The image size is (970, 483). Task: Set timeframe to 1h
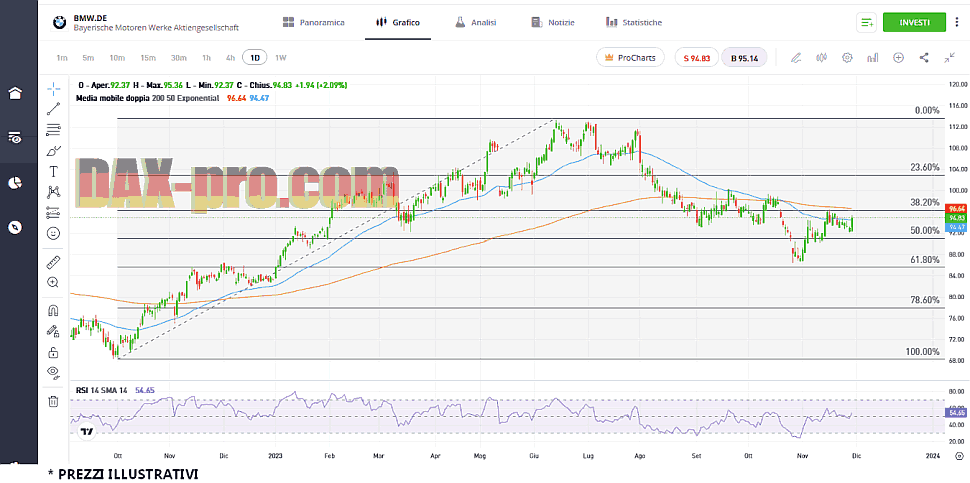click(x=207, y=58)
